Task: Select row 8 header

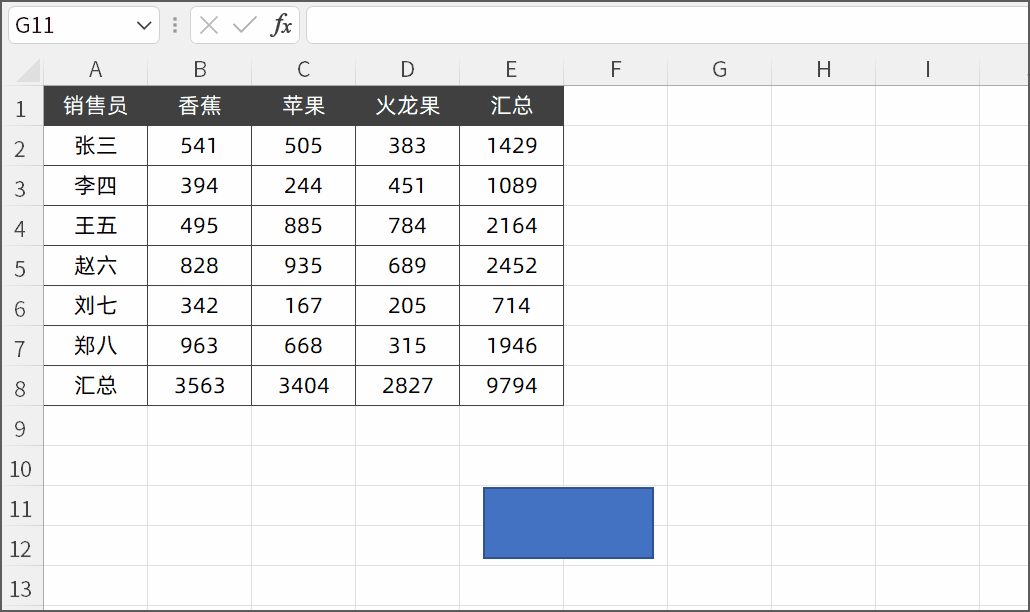Action: coord(21,388)
